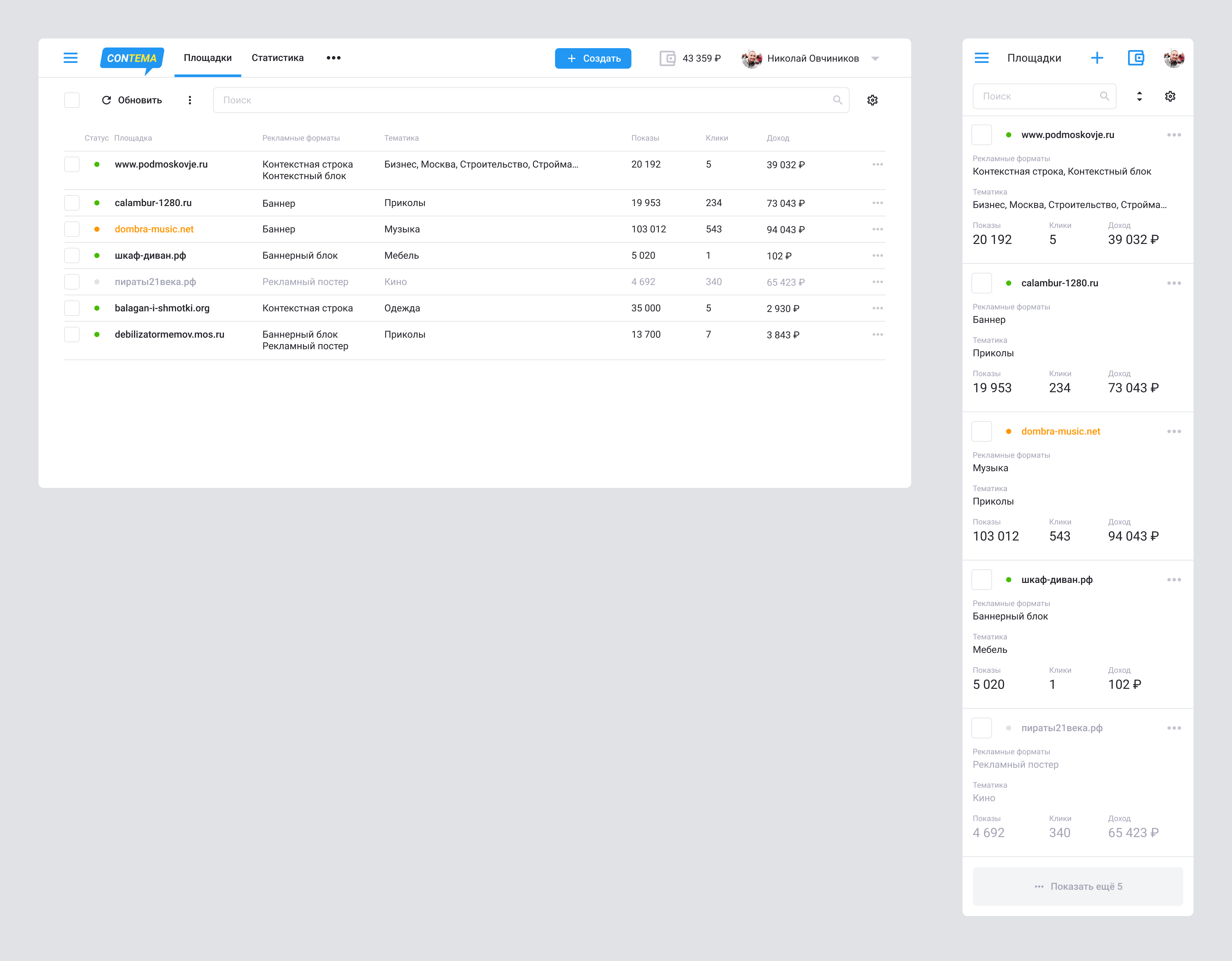Check the dombra-music.net table row checkbox
Viewport: 1232px width, 961px height.
coord(72,230)
